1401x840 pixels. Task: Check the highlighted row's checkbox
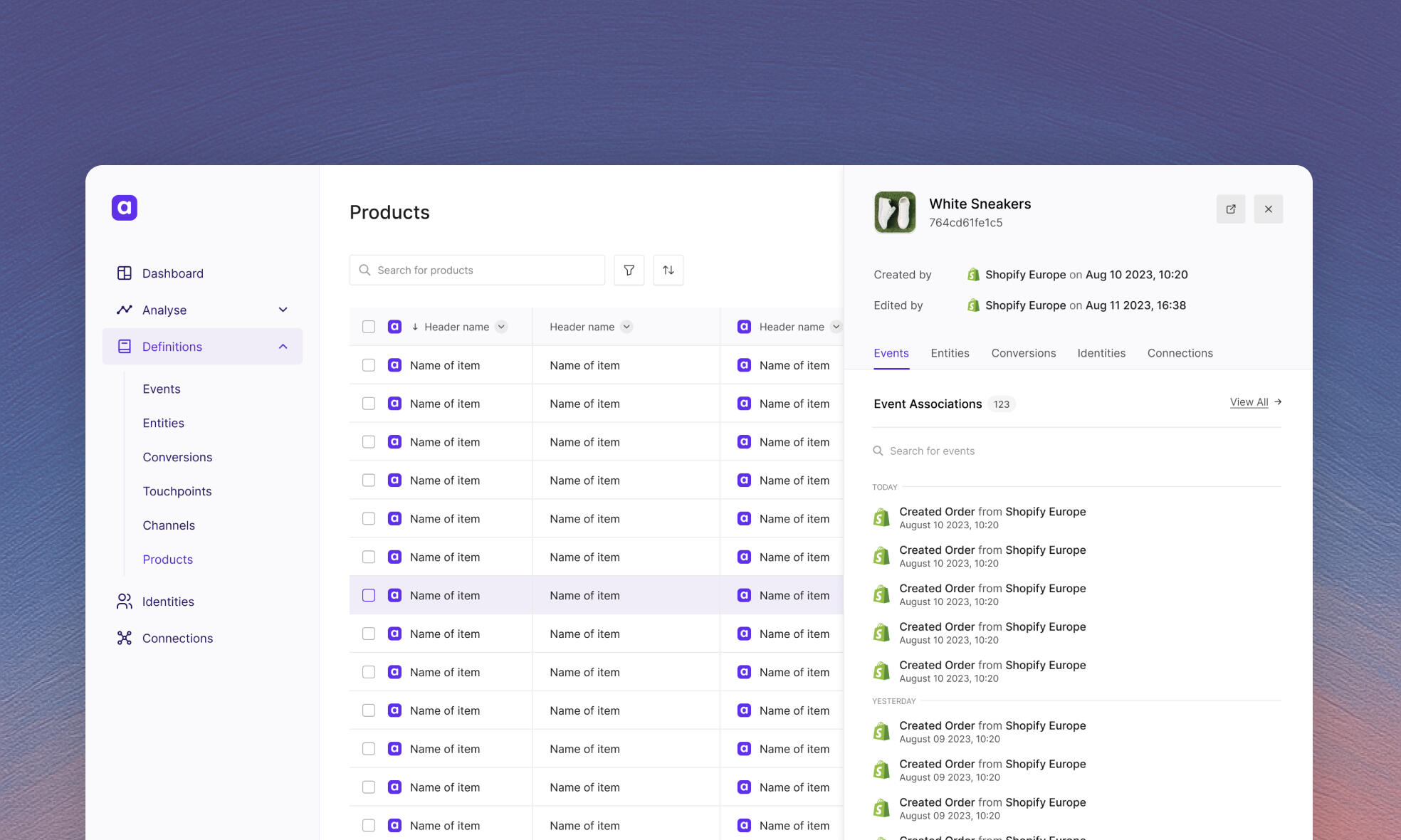coord(368,595)
